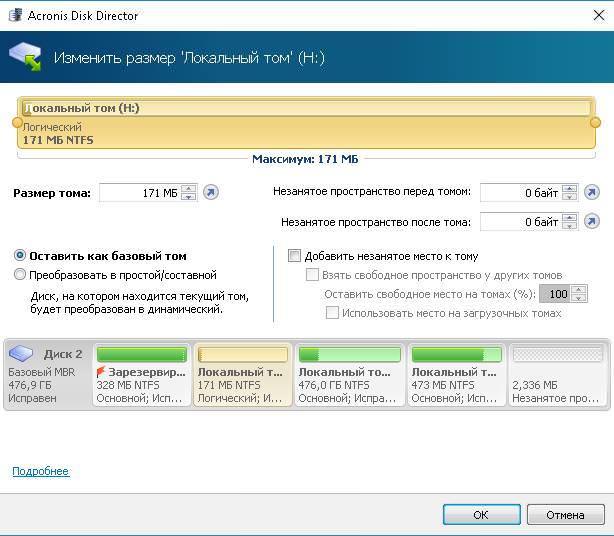
Task: Increase the volume size with up spinner
Action: click(x=189, y=189)
